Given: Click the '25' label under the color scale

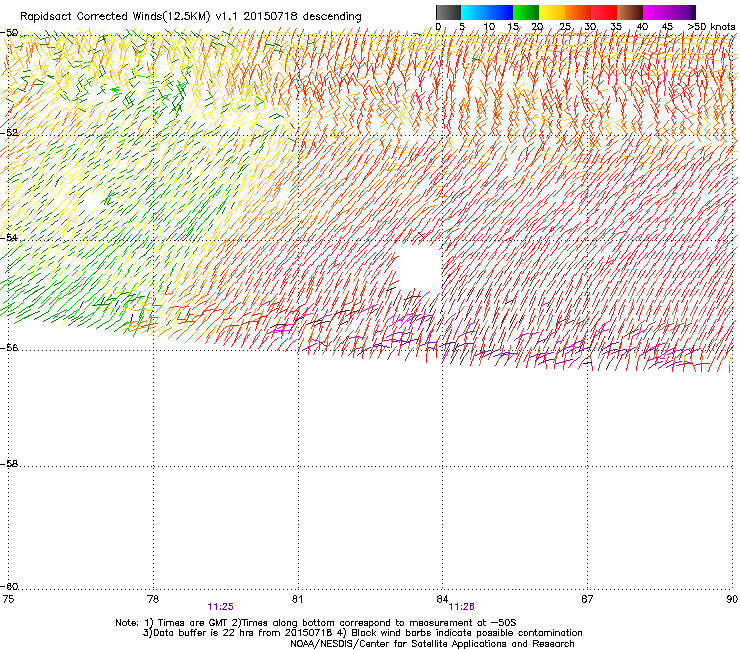Looking at the screenshot, I should [x=565, y=27].
